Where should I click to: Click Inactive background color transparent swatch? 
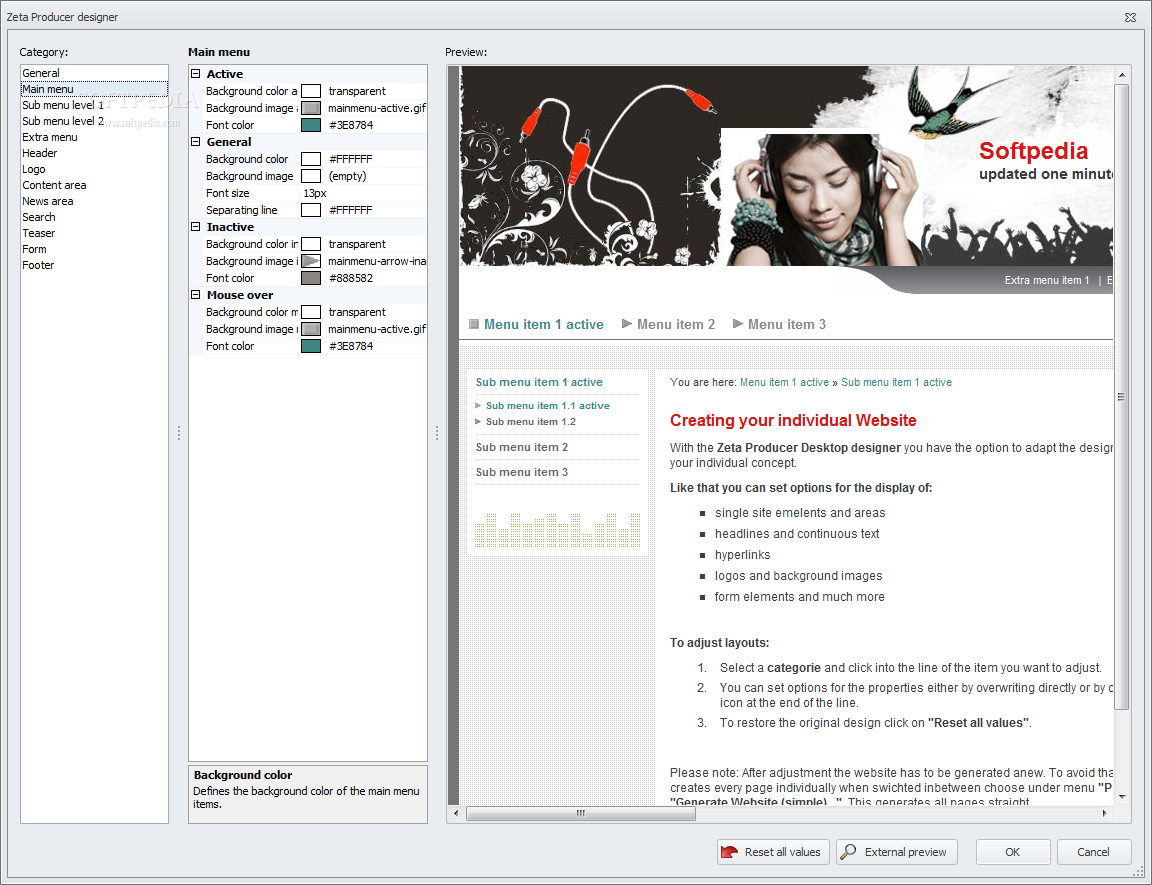(x=311, y=244)
